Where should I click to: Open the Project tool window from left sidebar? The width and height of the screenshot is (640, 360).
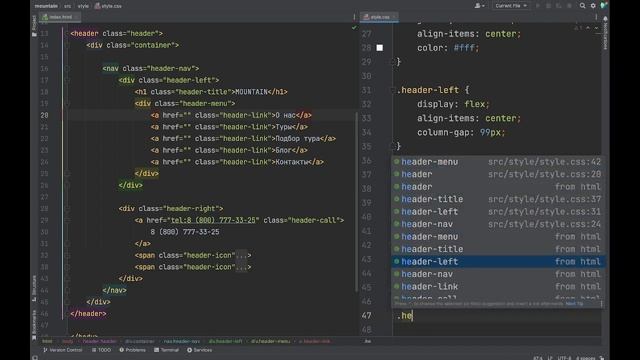pos(34,26)
